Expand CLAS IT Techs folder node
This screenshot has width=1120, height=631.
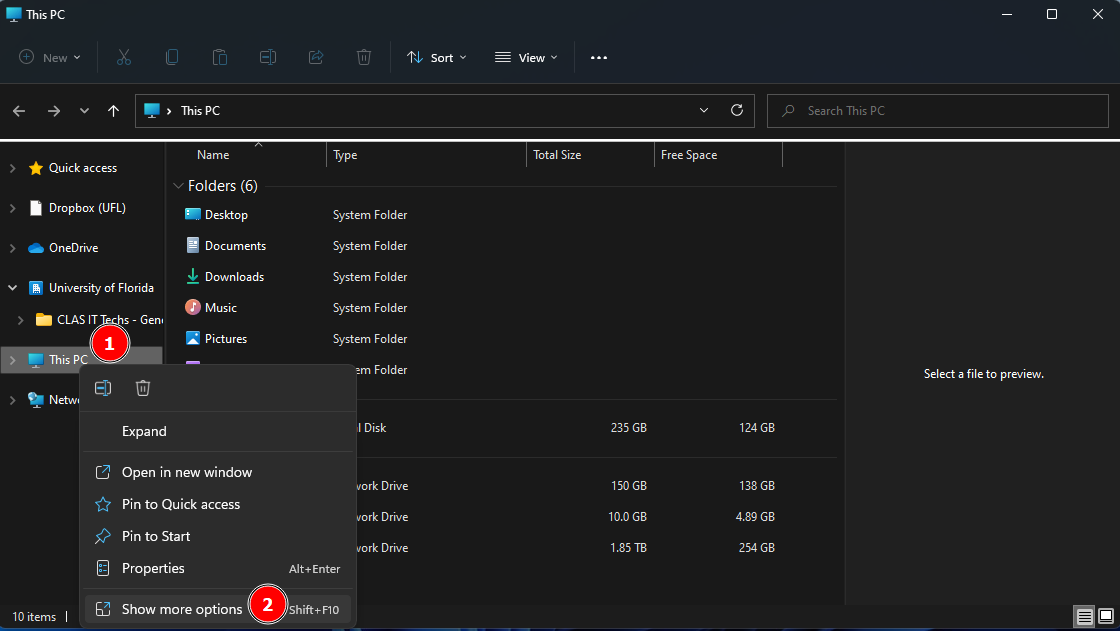point(21,319)
